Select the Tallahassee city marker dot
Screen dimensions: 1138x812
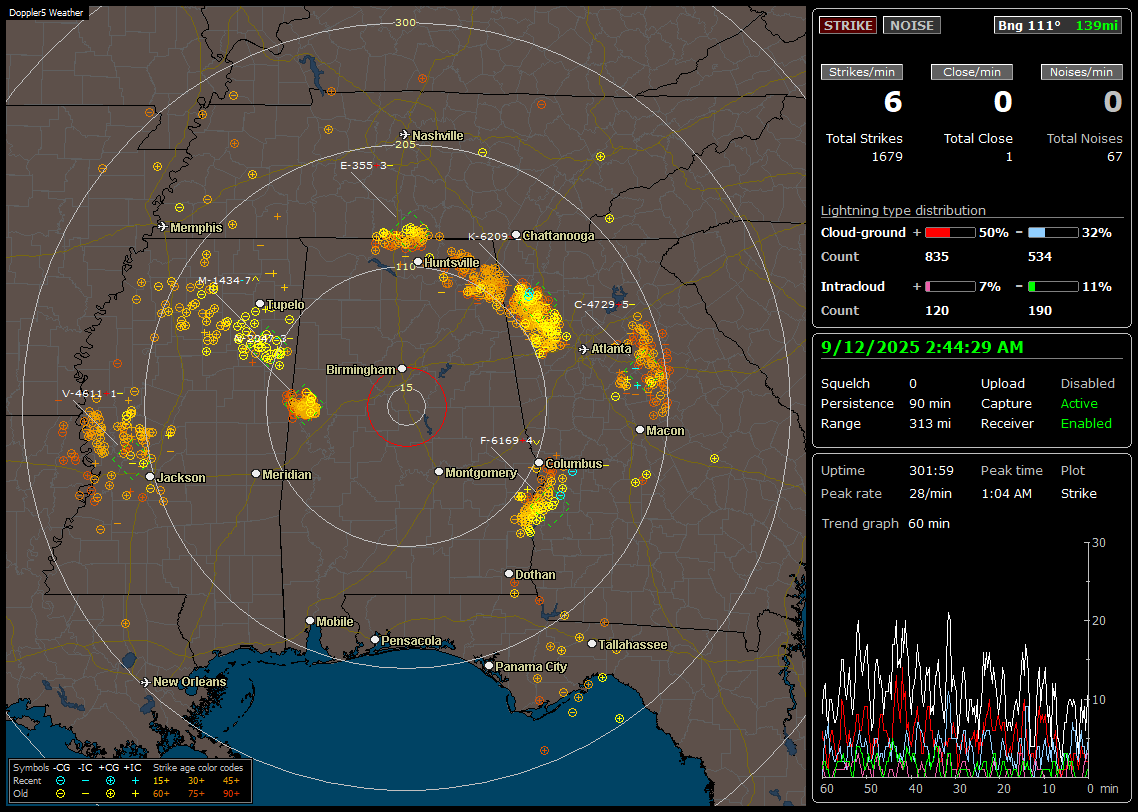(x=592, y=644)
